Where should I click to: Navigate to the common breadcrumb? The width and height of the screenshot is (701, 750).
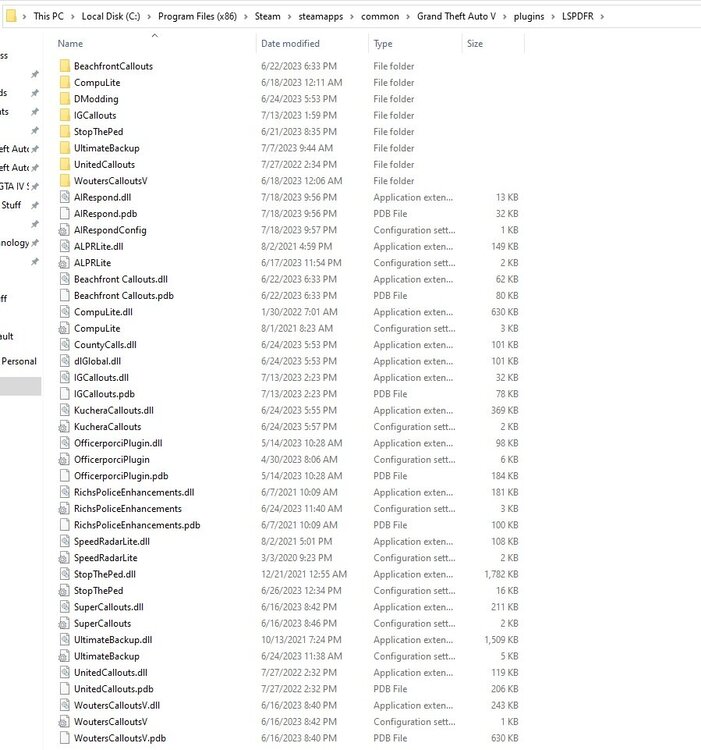pyautogui.click(x=380, y=16)
